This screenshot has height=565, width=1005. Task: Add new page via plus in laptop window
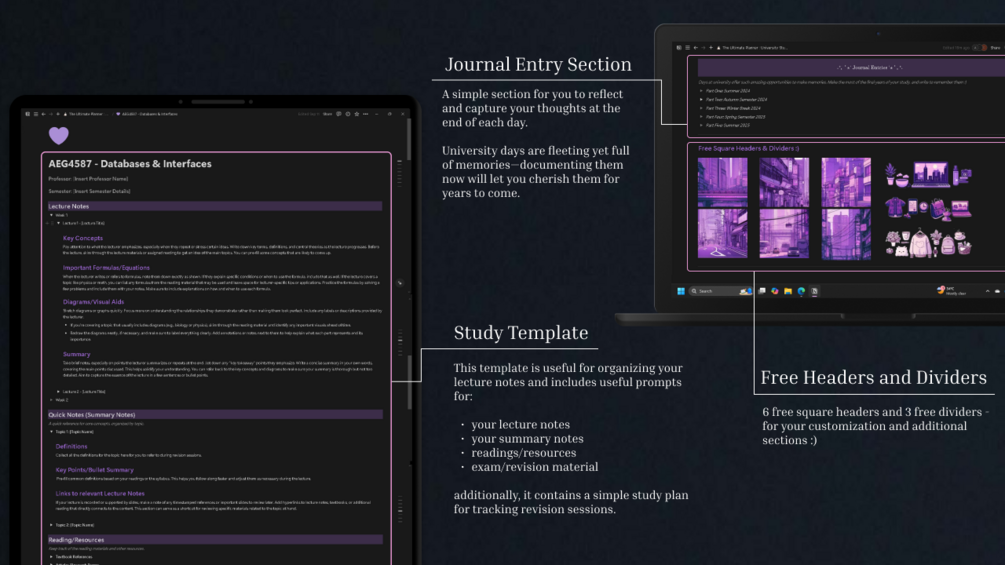(x=710, y=47)
